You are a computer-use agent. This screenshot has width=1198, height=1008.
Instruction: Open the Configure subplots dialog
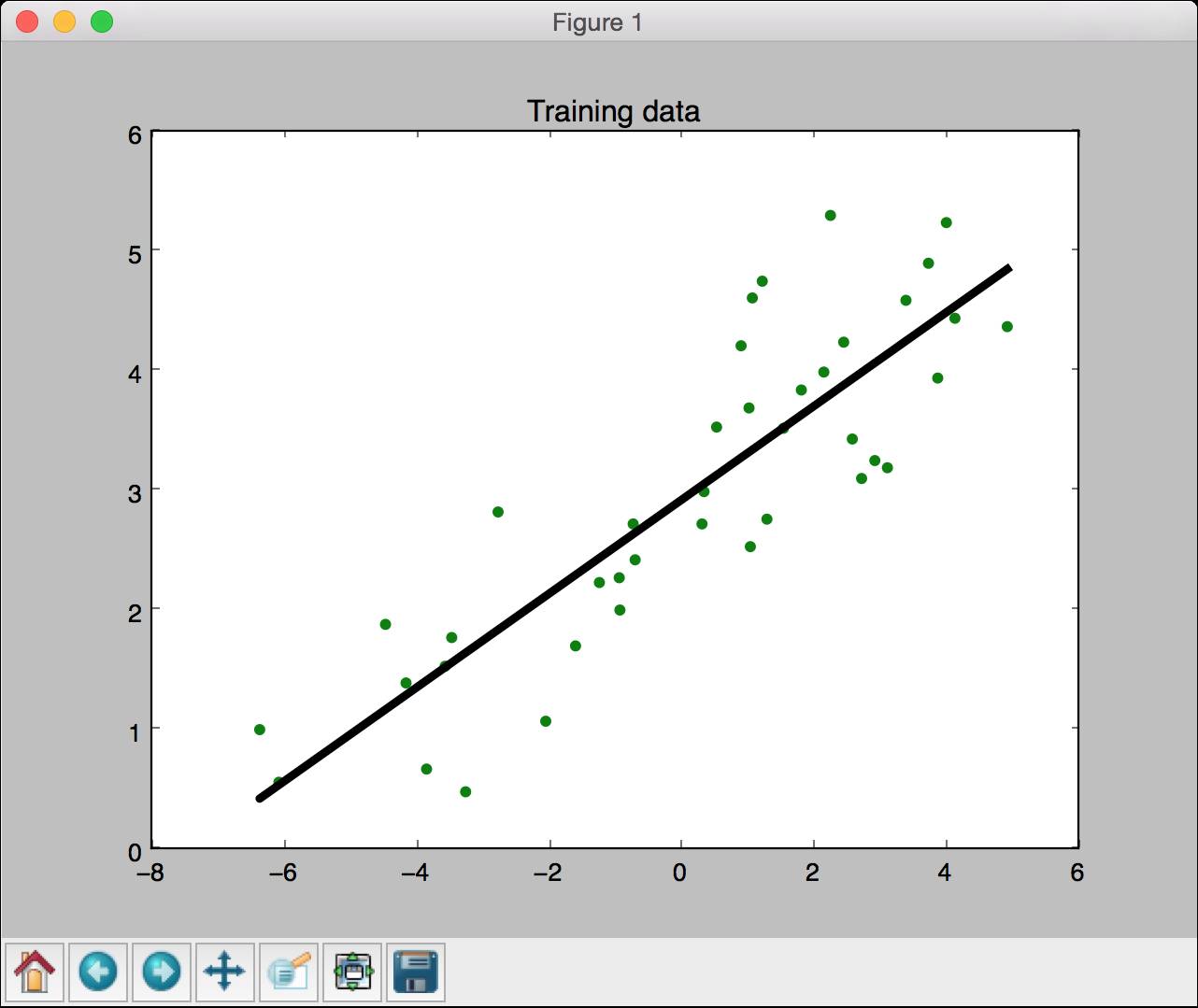(352, 973)
